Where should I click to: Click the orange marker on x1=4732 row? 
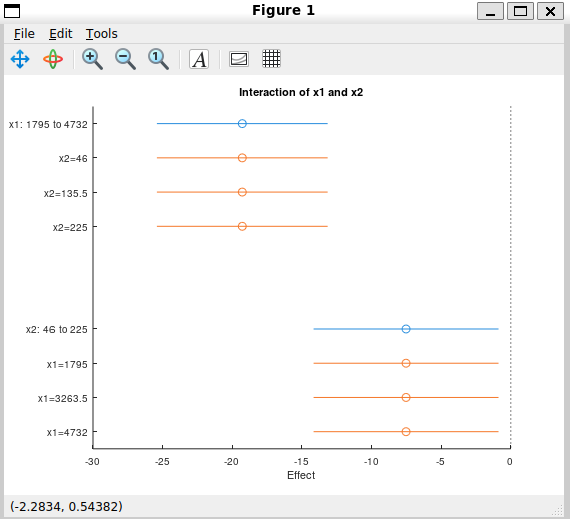[406, 431]
